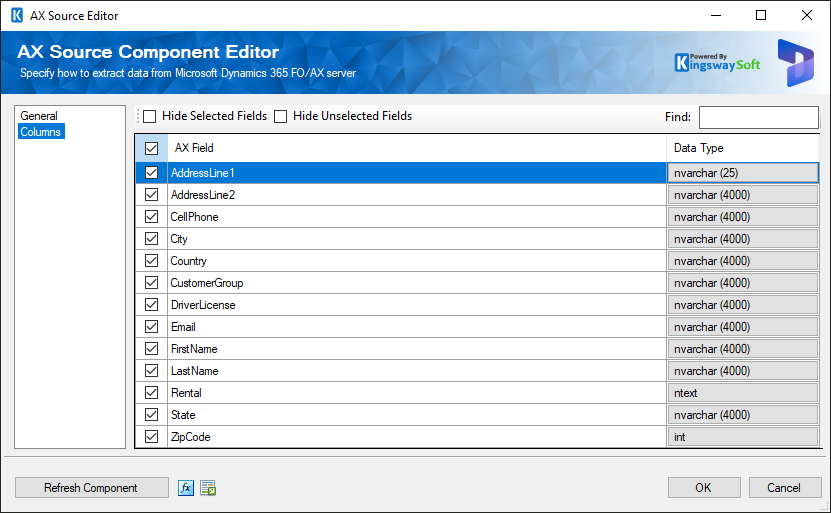This screenshot has width=831, height=513.
Task: Uncheck the State field checkbox
Action: pos(152,414)
